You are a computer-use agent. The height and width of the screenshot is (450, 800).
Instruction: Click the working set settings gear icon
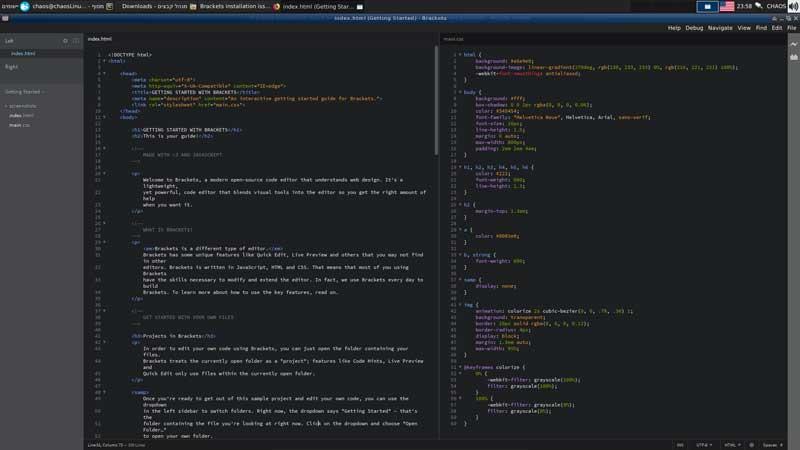[x=65, y=41]
